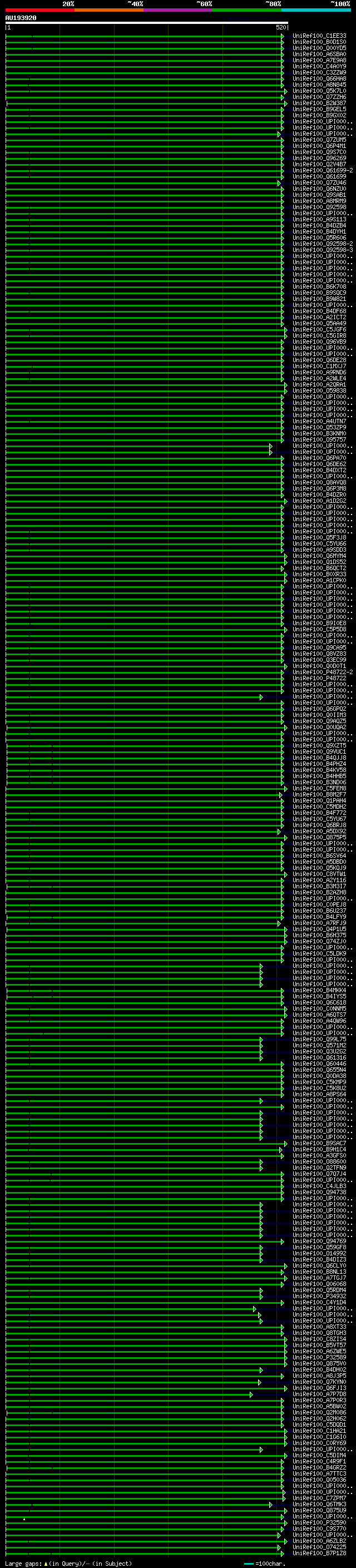Open UniRef100_Q9XZT5 entry
Screen dimensions: 356x1568
319,746
